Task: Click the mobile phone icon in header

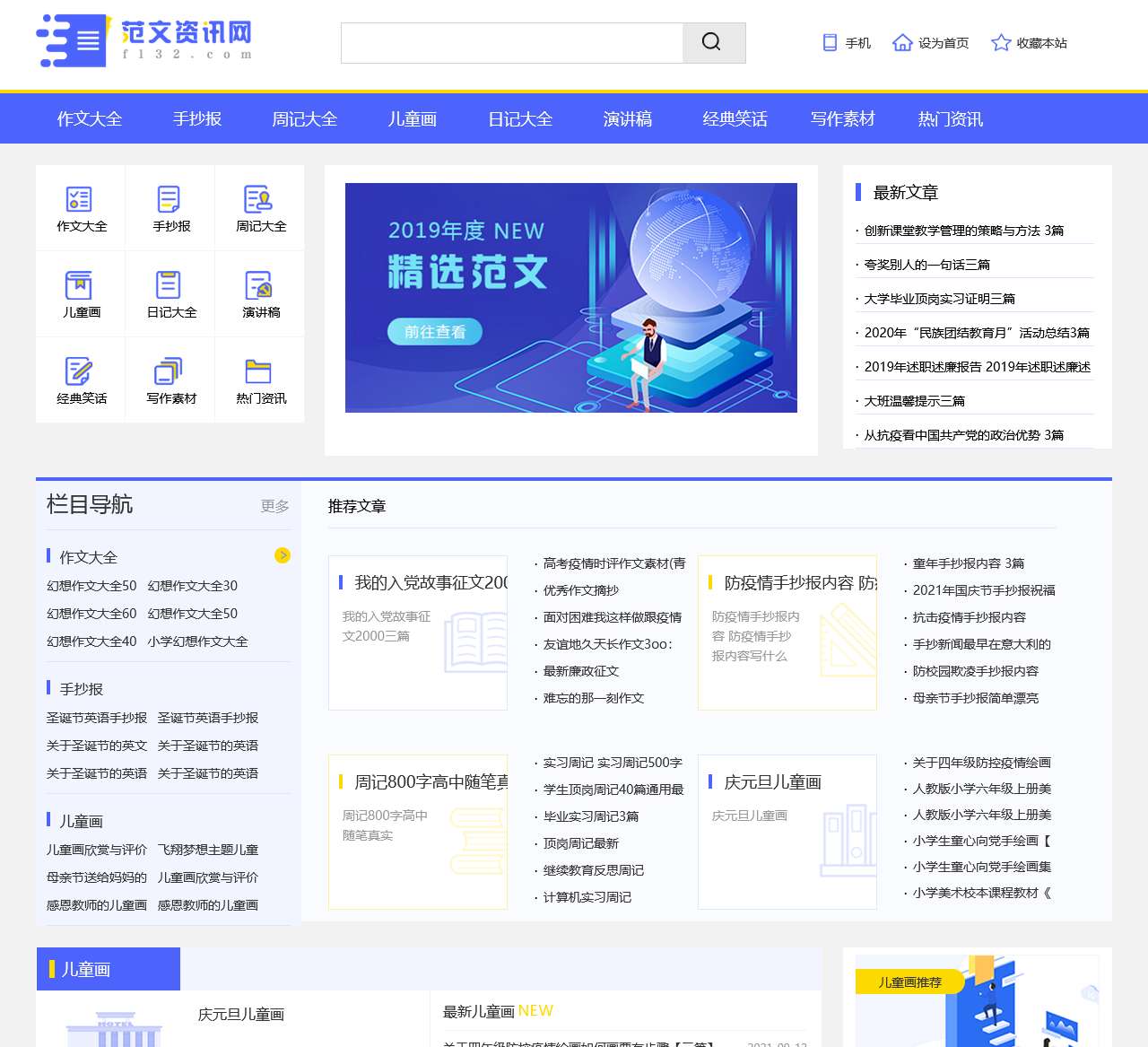Action: 831,43
